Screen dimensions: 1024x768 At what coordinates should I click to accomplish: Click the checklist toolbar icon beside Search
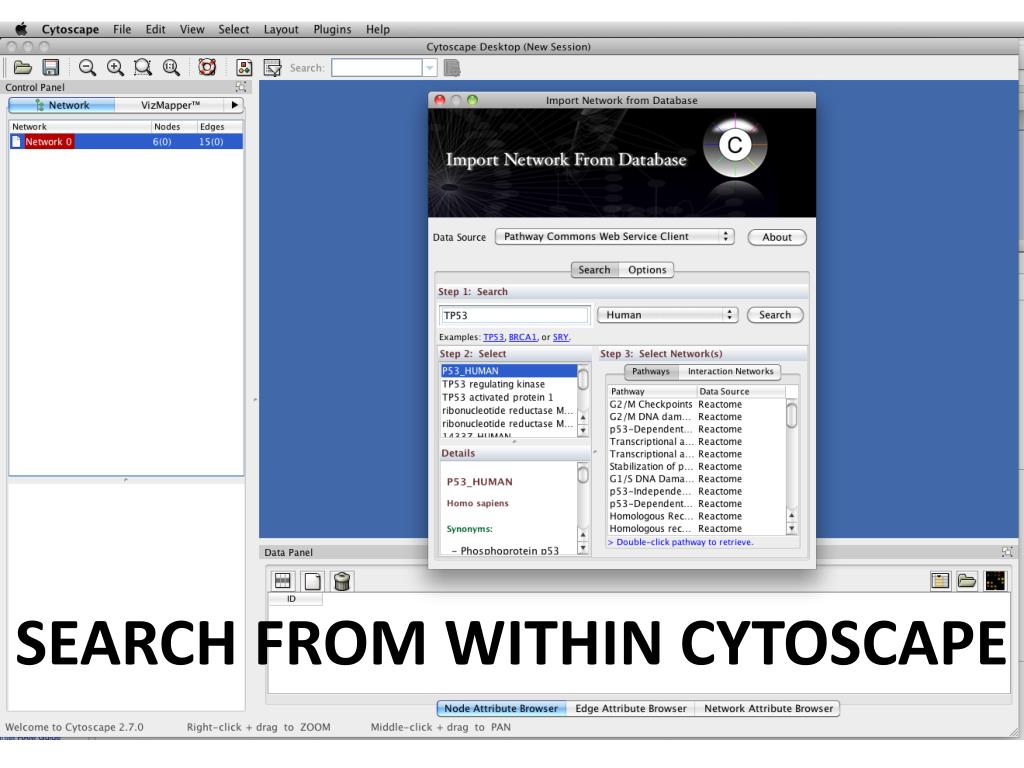pyautogui.click(x=272, y=67)
